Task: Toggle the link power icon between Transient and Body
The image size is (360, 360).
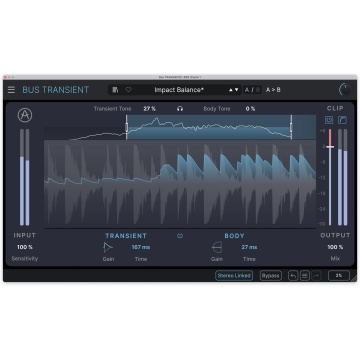Action: coord(180,236)
